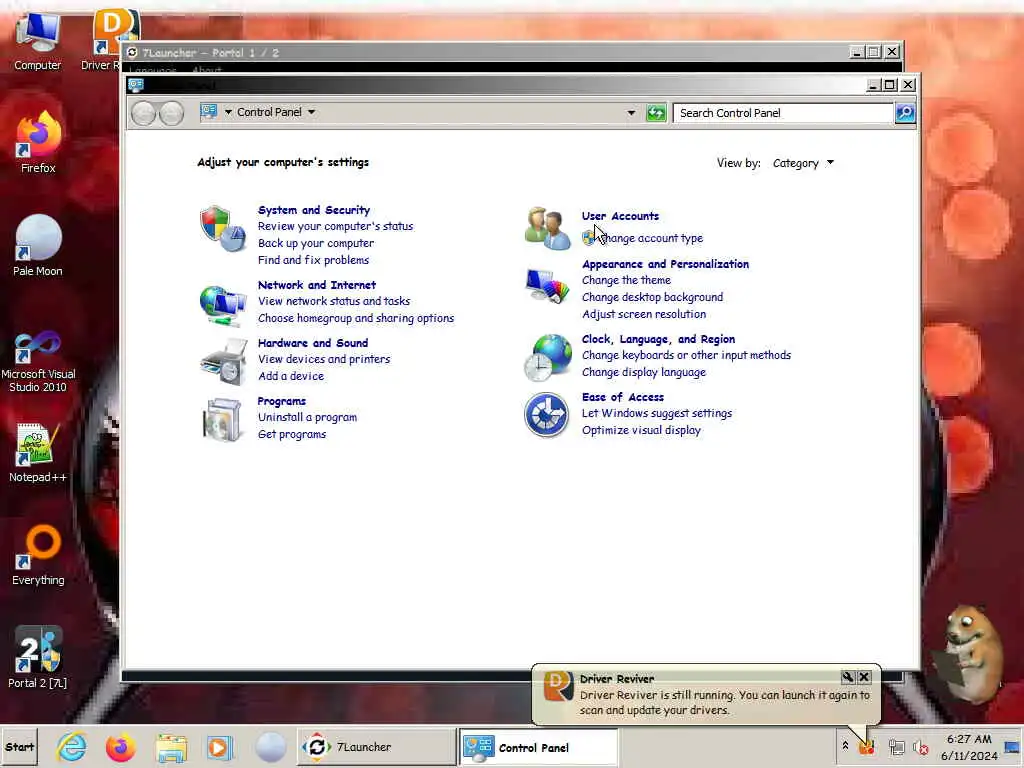Click View network status and tasks
Image resolution: width=1024 pixels, height=768 pixels.
pyautogui.click(x=334, y=301)
